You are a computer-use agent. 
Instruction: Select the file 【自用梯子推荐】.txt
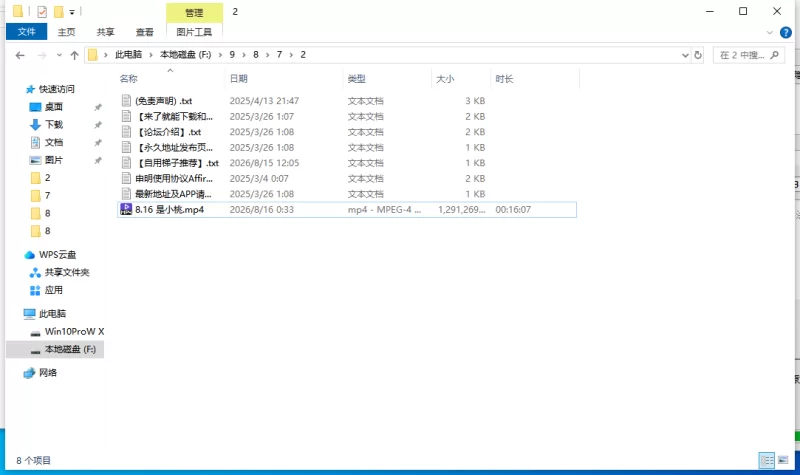click(177, 163)
